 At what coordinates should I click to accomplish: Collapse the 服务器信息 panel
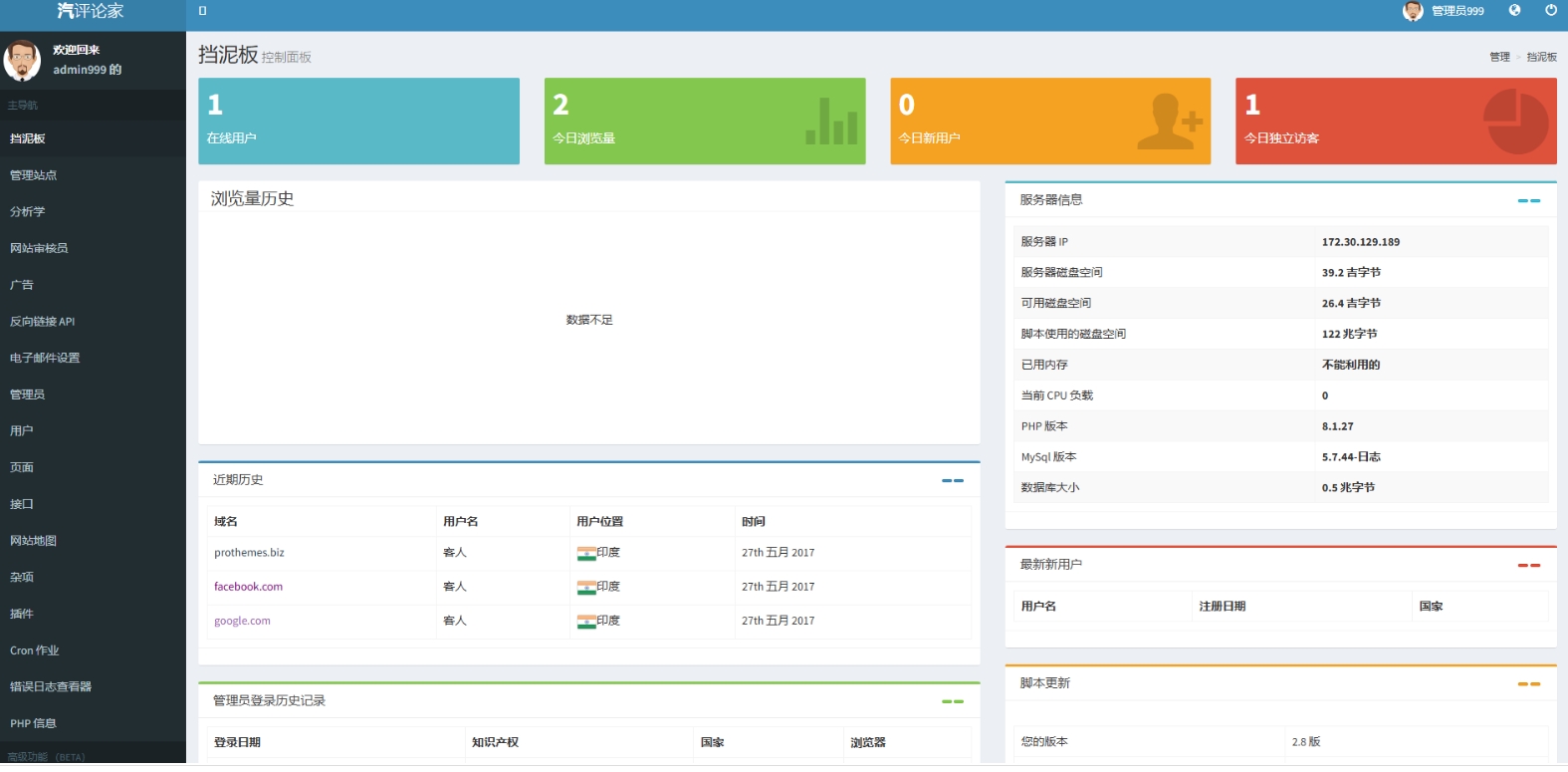(x=1528, y=201)
